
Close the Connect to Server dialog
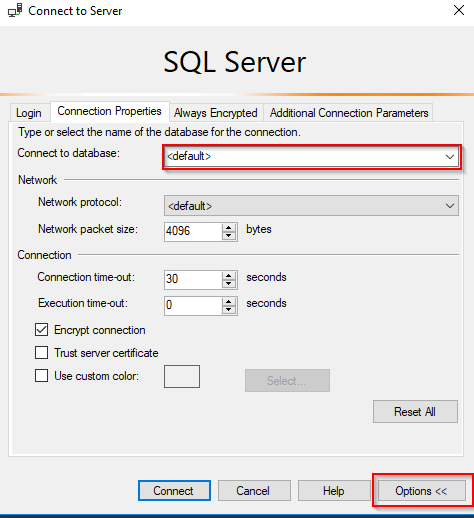[x=459, y=10]
